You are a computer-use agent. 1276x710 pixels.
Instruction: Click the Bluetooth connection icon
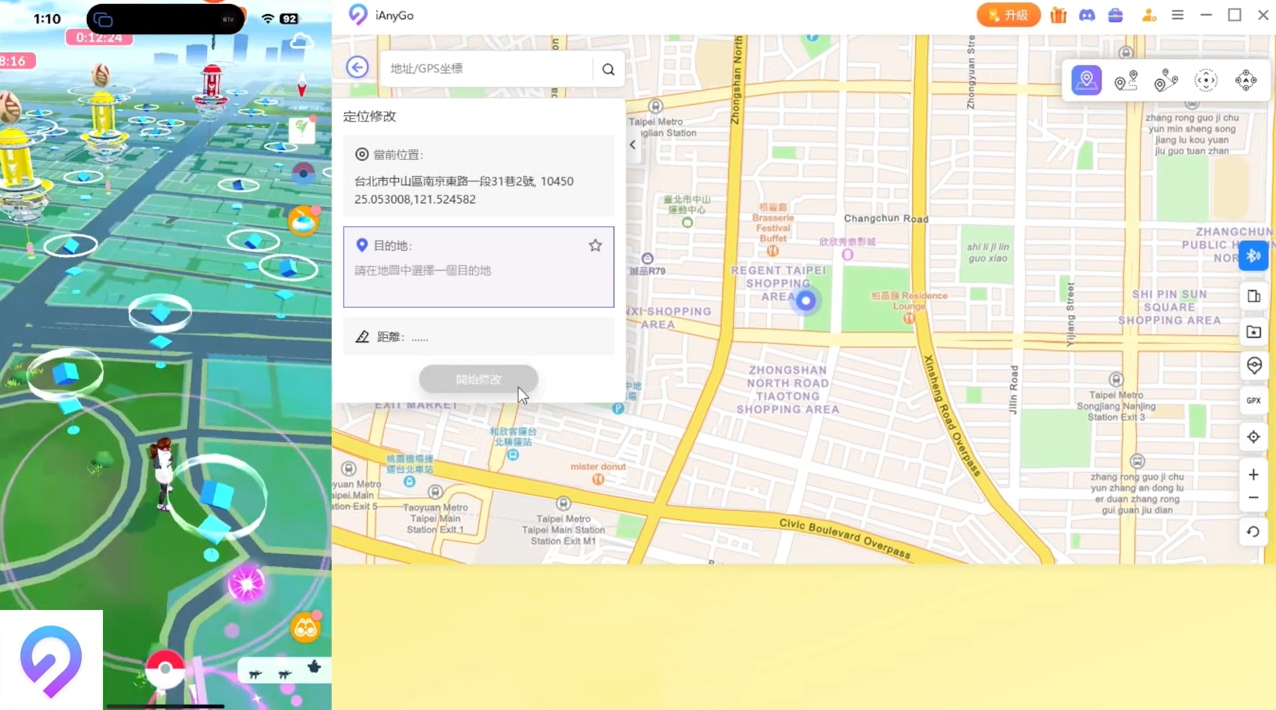pos(1254,256)
